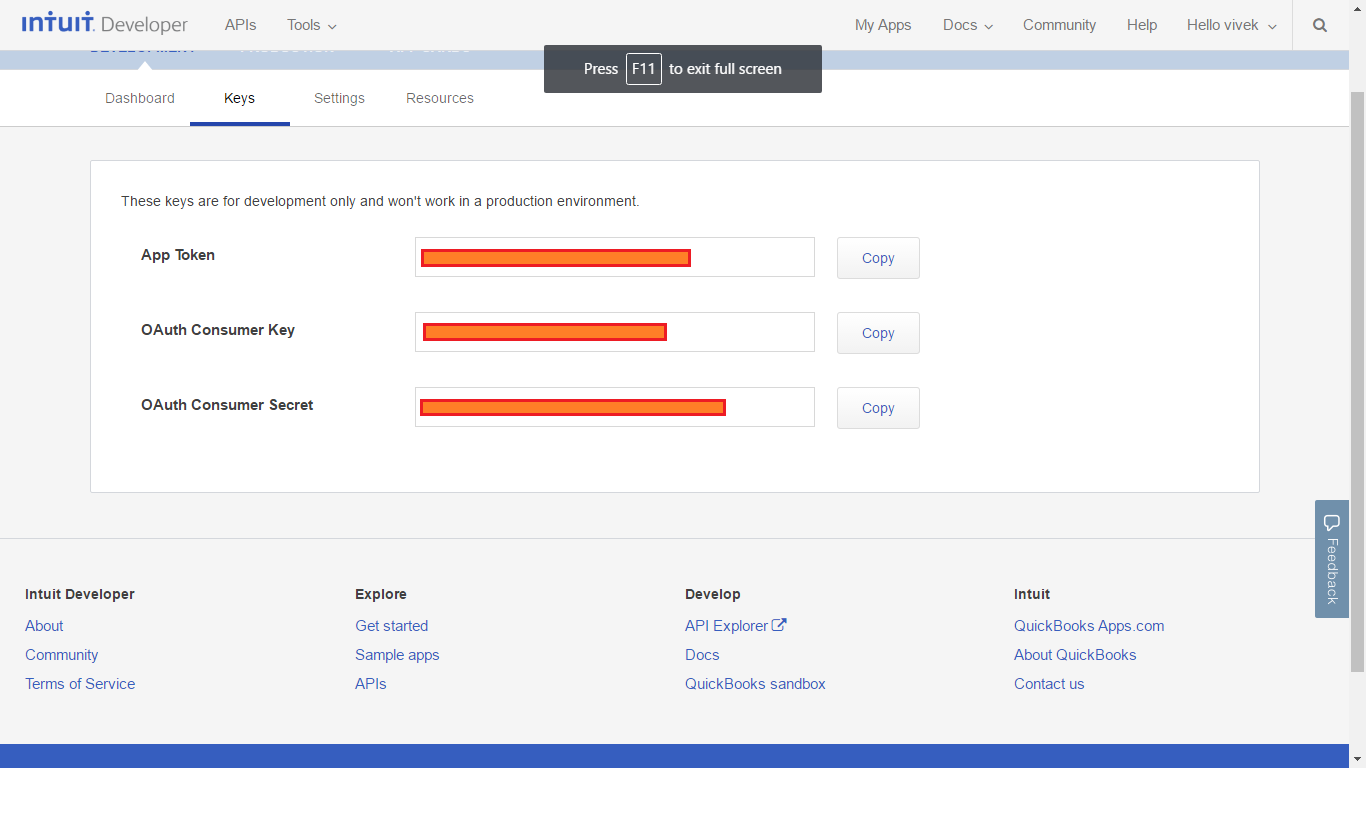The height and width of the screenshot is (821, 1366).
Task: Select the Keys tab
Action: coord(240,98)
